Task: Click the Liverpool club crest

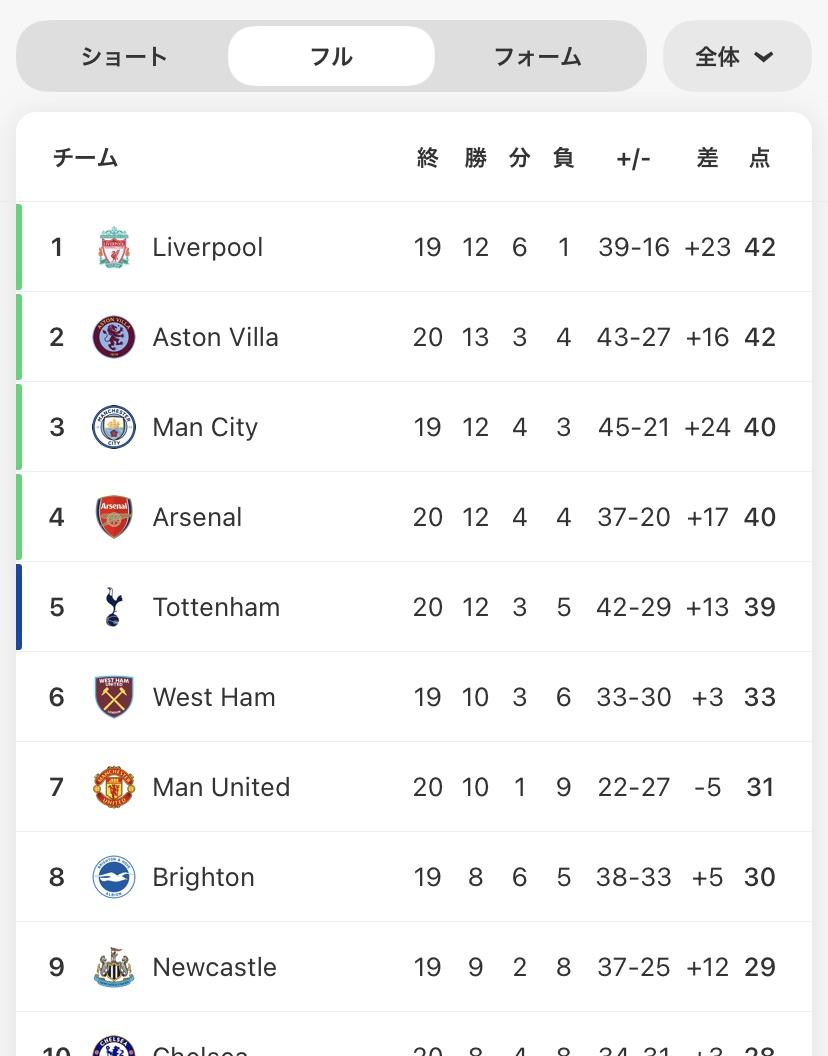Action: coord(114,247)
